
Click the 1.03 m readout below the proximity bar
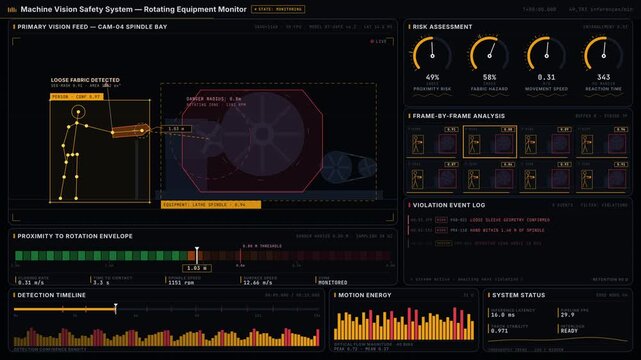197,268
